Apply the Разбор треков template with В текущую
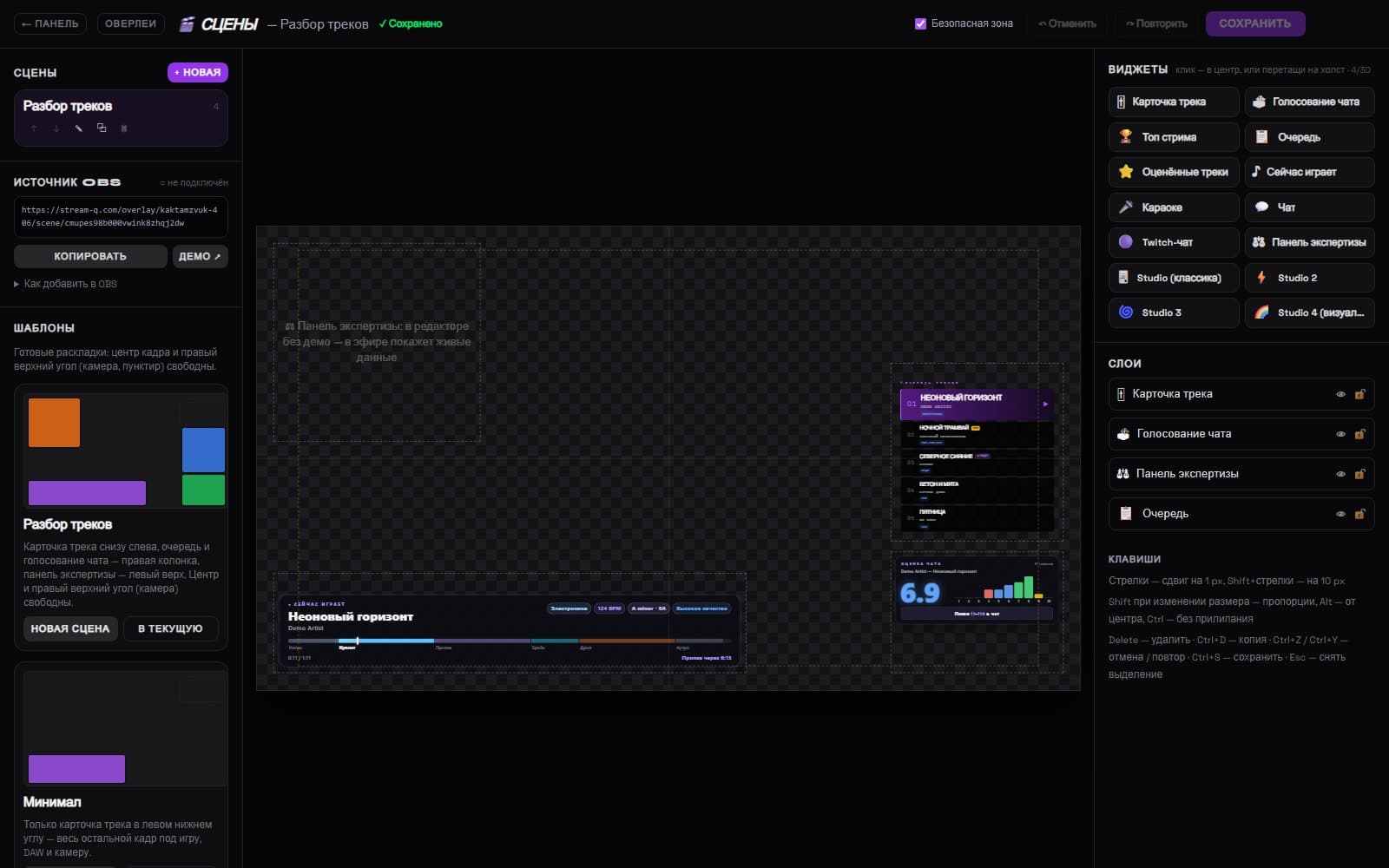 pyautogui.click(x=170, y=628)
